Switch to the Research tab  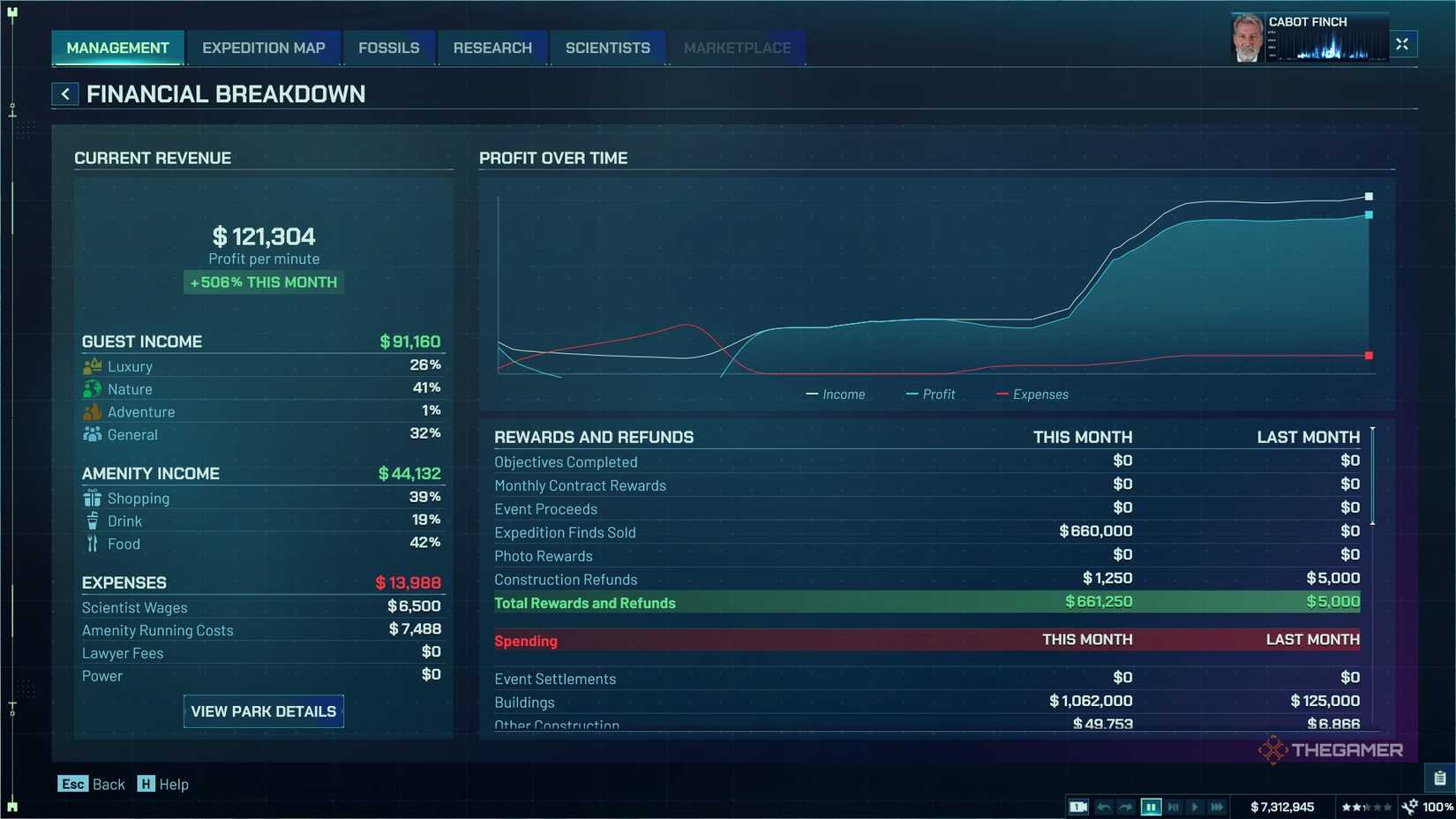(x=492, y=48)
